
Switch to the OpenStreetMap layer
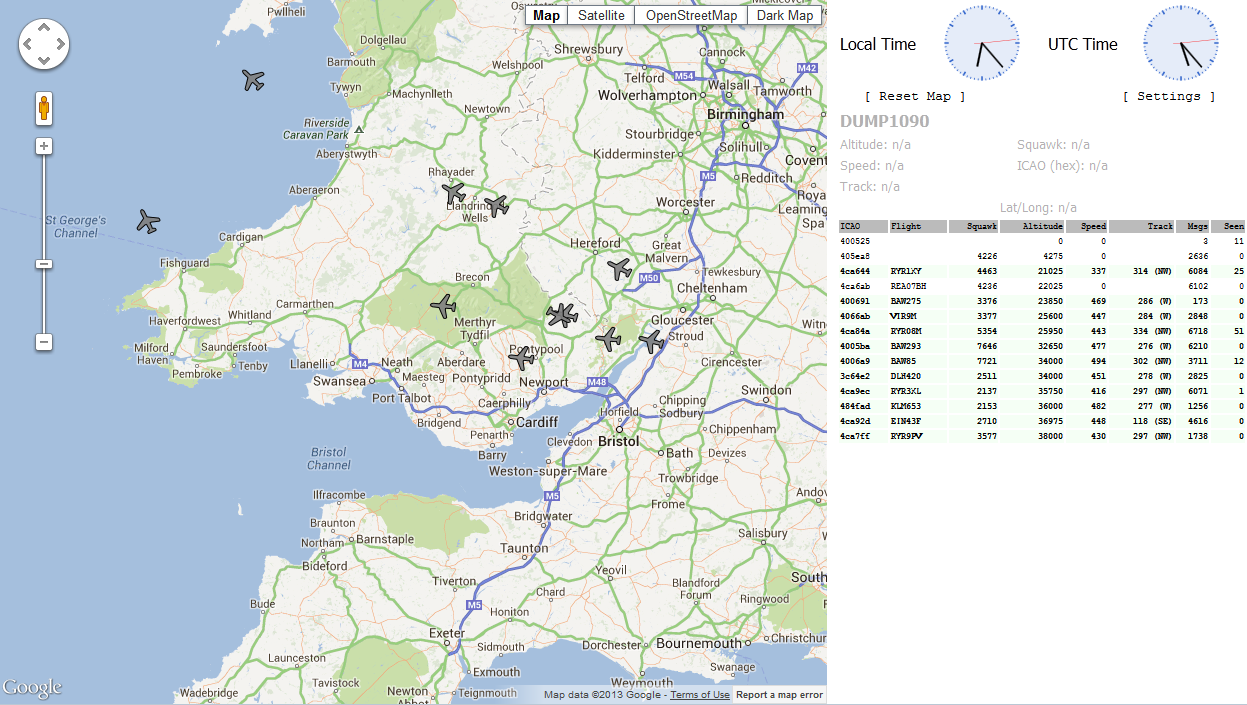coord(691,15)
